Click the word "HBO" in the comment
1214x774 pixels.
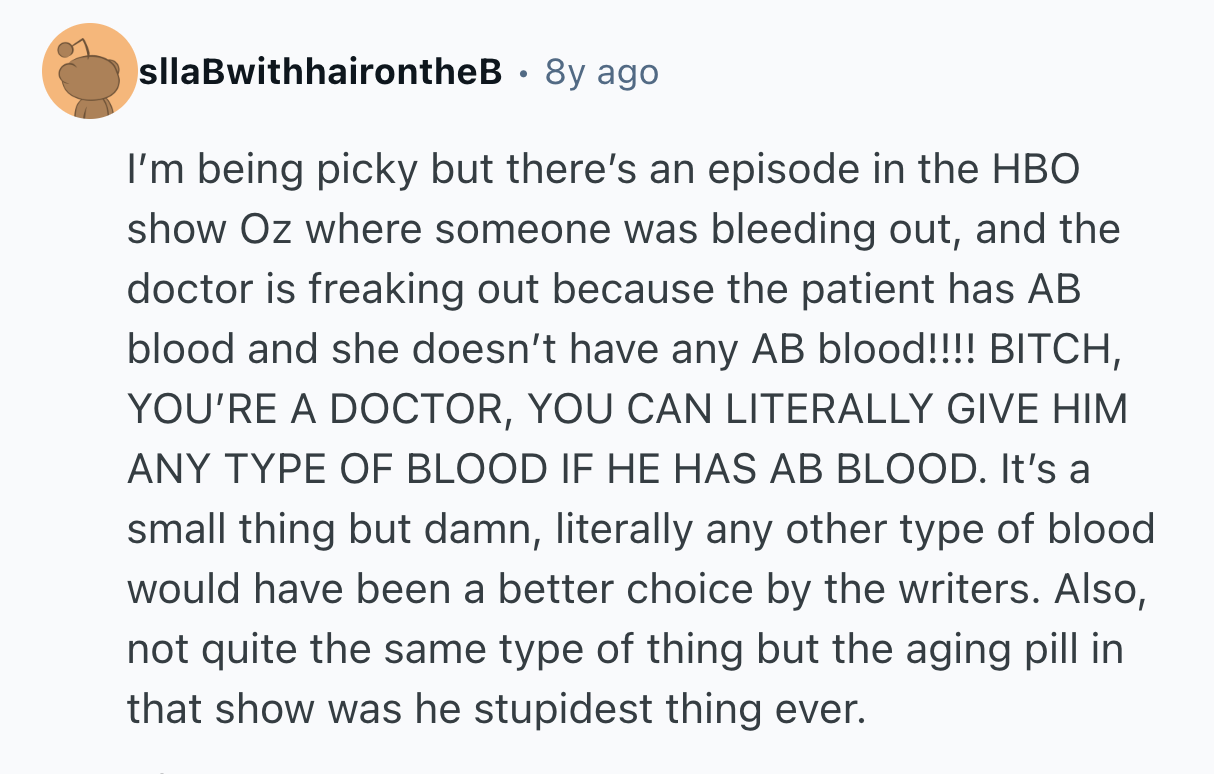(1039, 170)
